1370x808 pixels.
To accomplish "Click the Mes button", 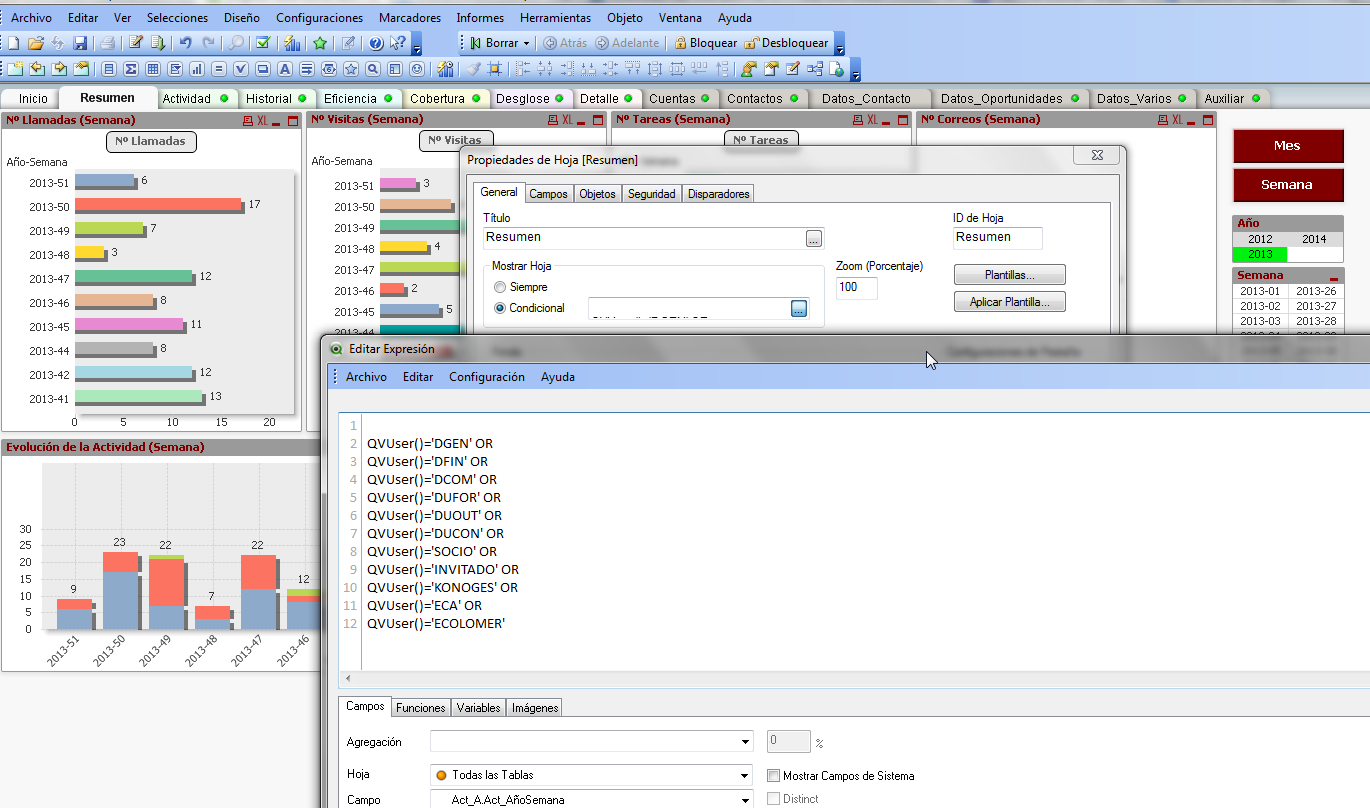I will (1287, 145).
